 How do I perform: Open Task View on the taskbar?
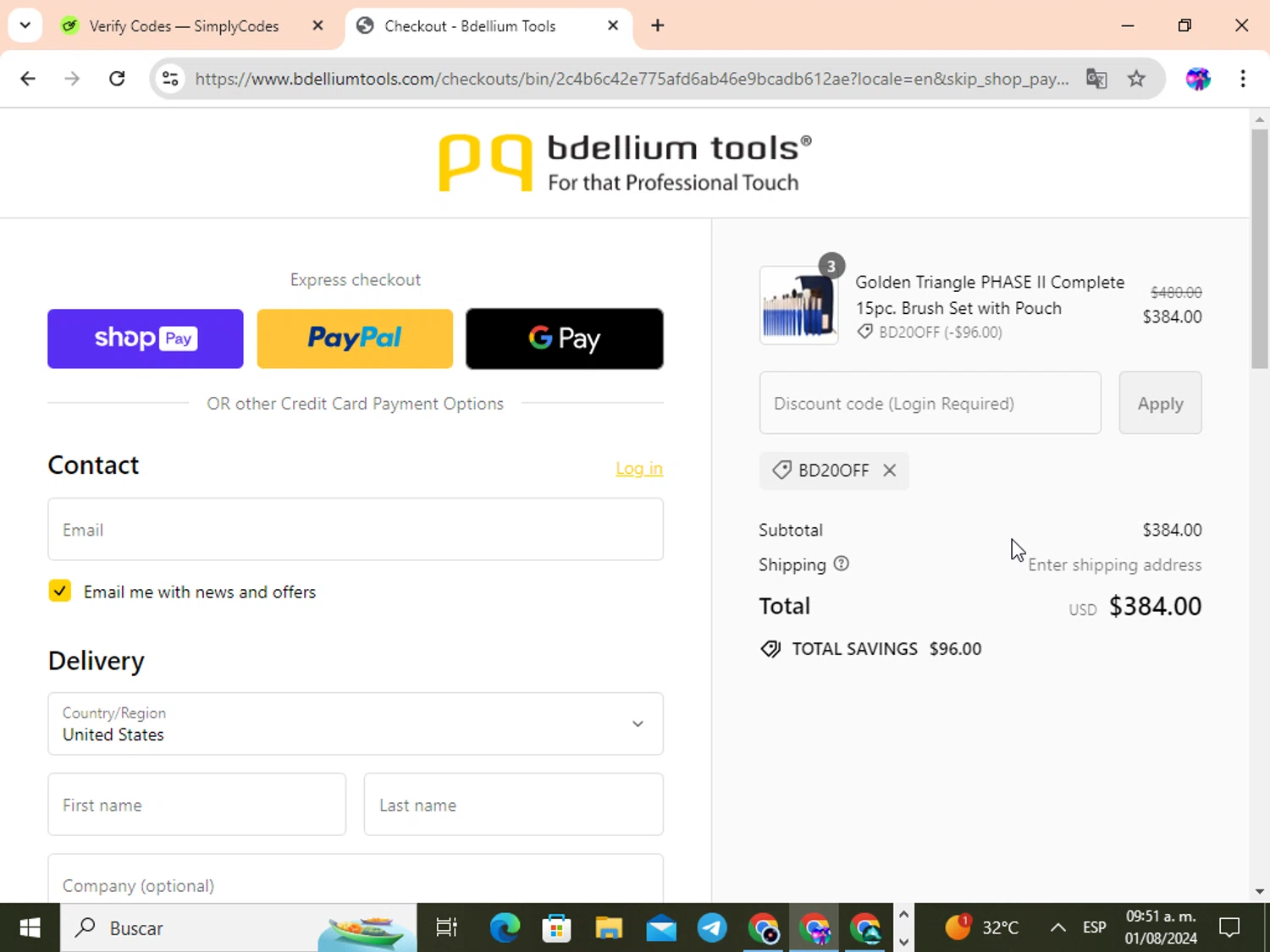point(446,928)
